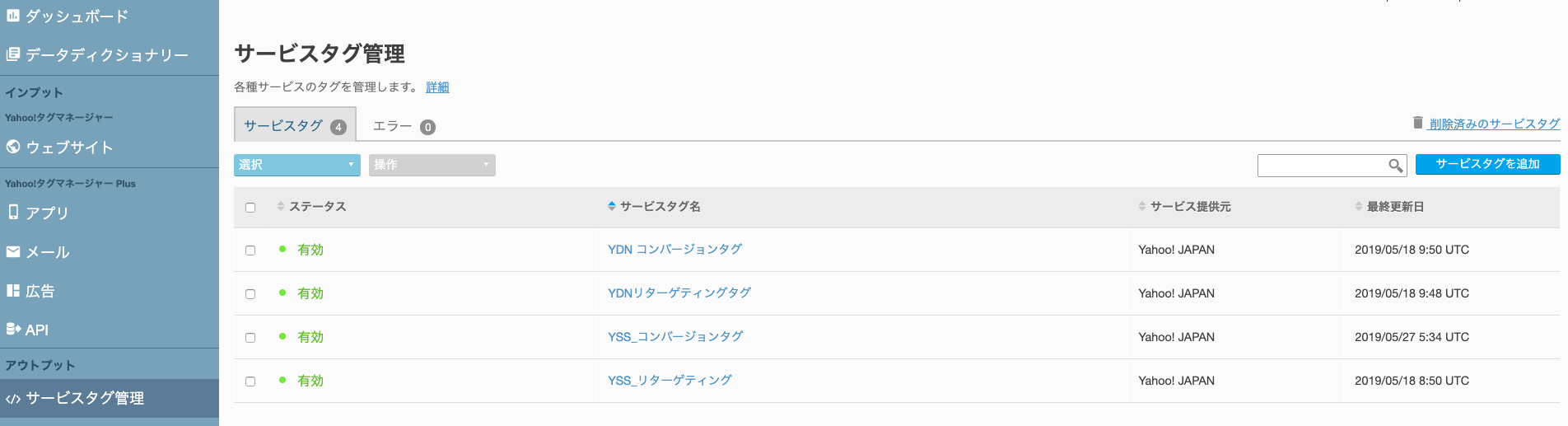The width and height of the screenshot is (1568, 426).
Task: Click the data dictionary icon
Action: pos(12,54)
